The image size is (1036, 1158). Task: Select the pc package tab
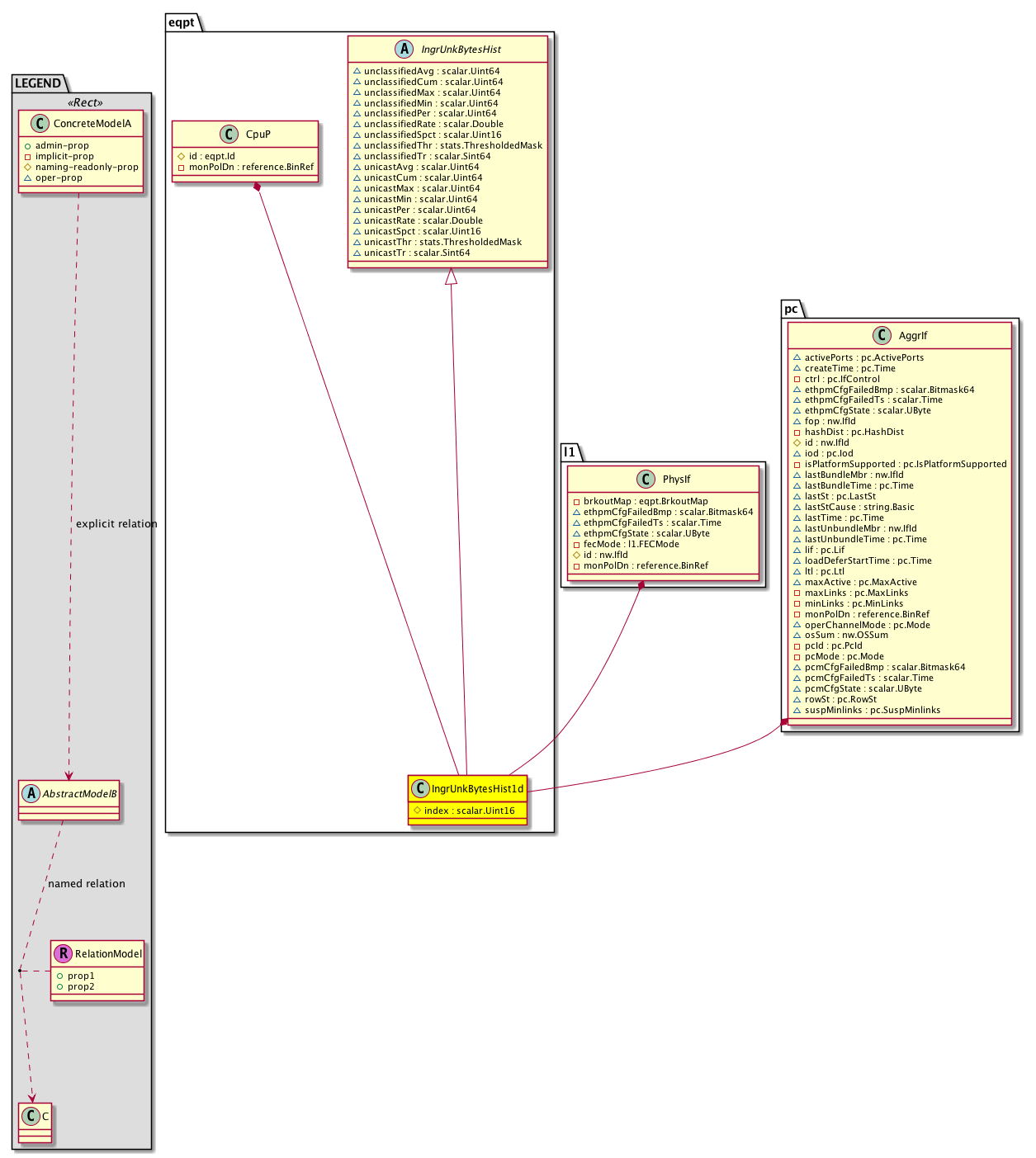click(x=791, y=309)
